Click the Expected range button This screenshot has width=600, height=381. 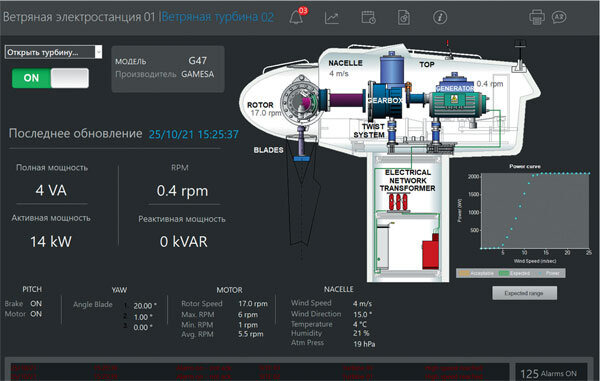click(524, 293)
